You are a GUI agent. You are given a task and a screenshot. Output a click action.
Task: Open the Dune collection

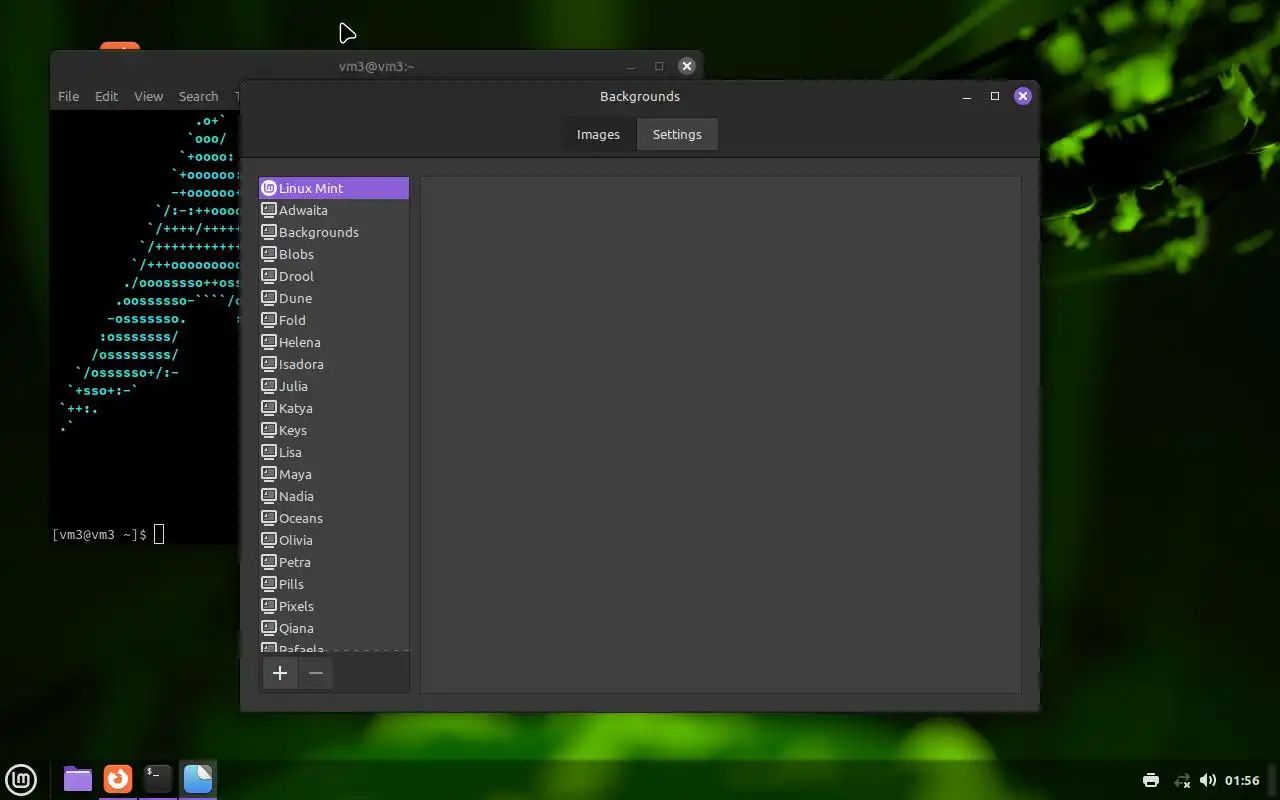point(334,298)
